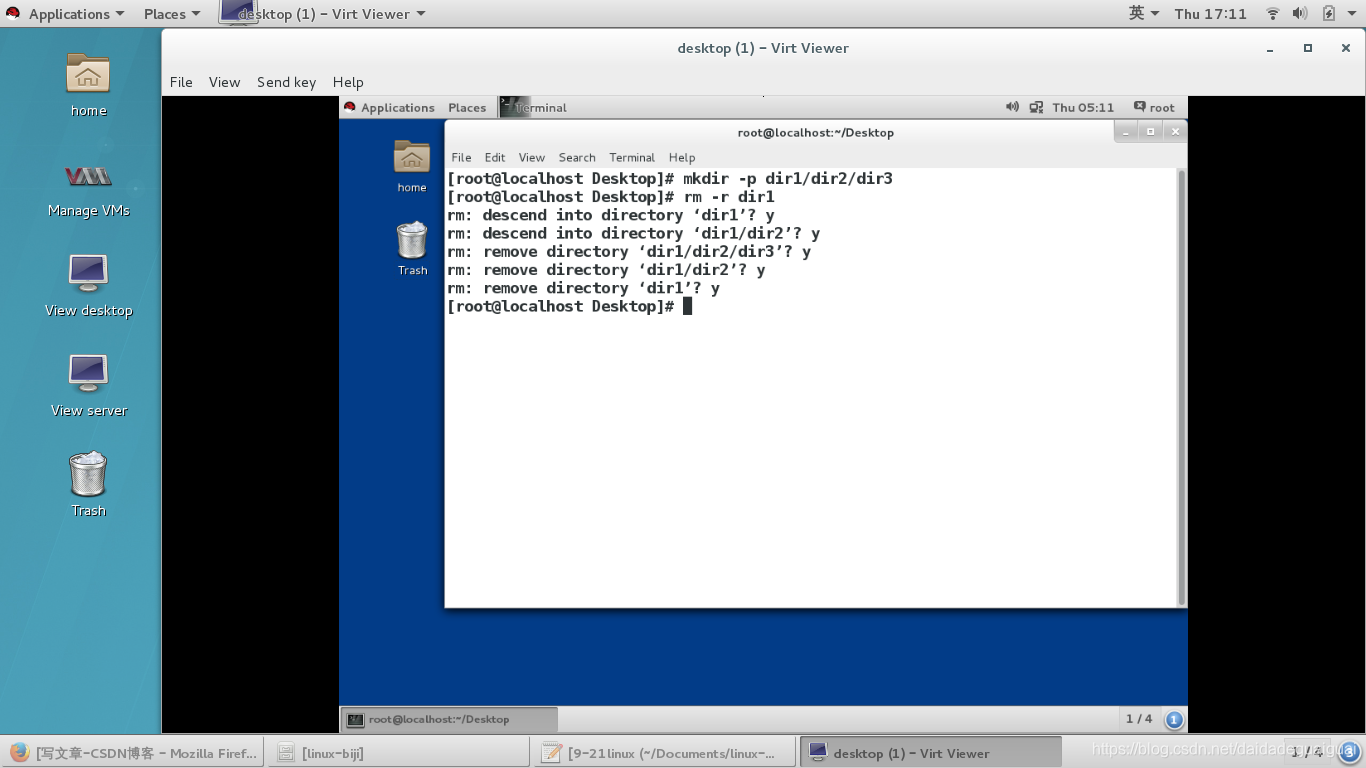Click the guest clock Thu 05:11
Image resolution: width=1366 pixels, height=768 pixels.
(1083, 107)
